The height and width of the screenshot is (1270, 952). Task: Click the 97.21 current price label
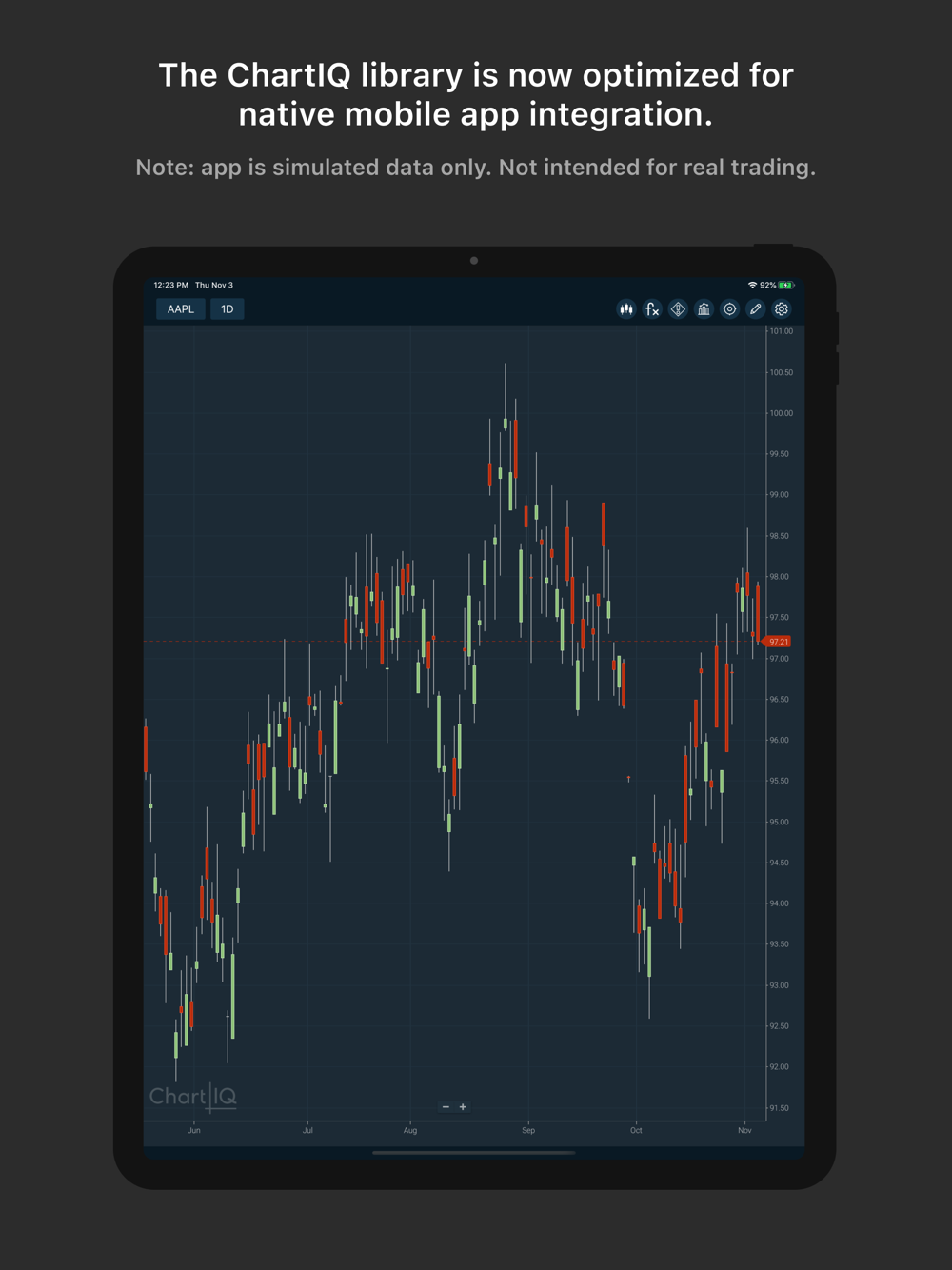[778, 642]
